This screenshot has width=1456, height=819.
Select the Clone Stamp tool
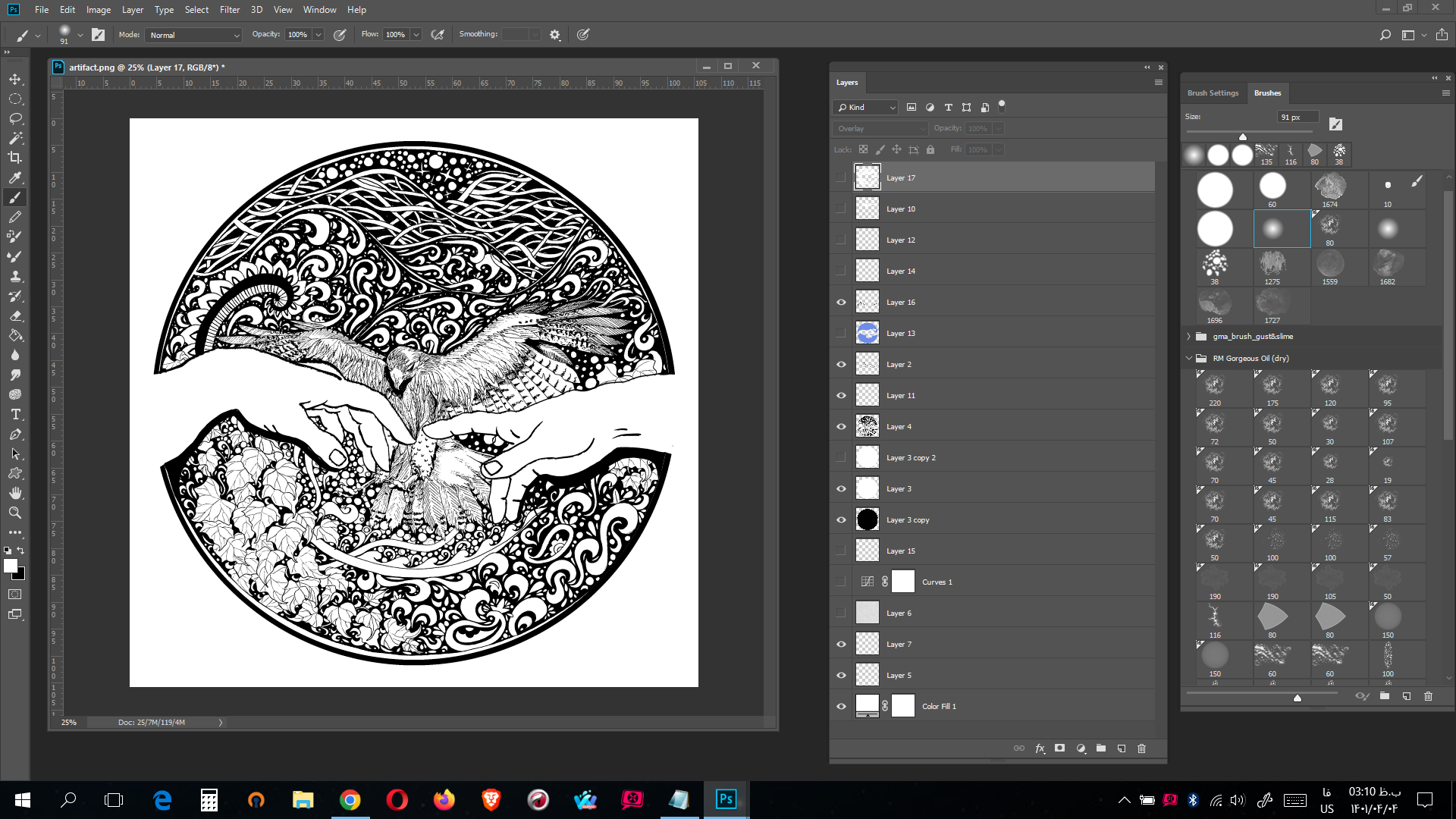[x=15, y=276]
